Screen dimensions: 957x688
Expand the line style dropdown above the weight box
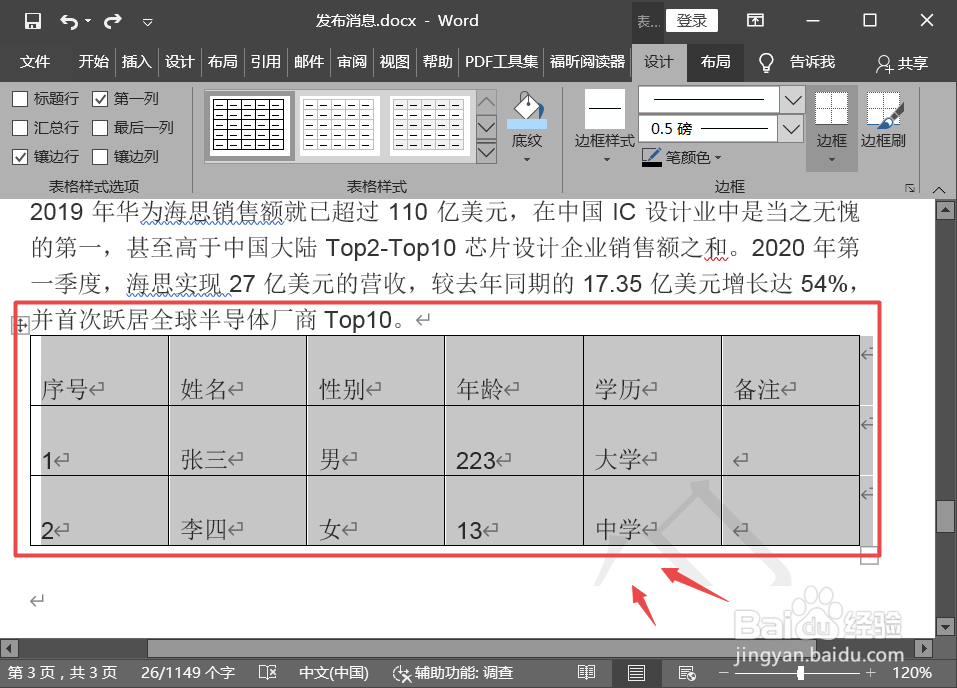[x=791, y=99]
